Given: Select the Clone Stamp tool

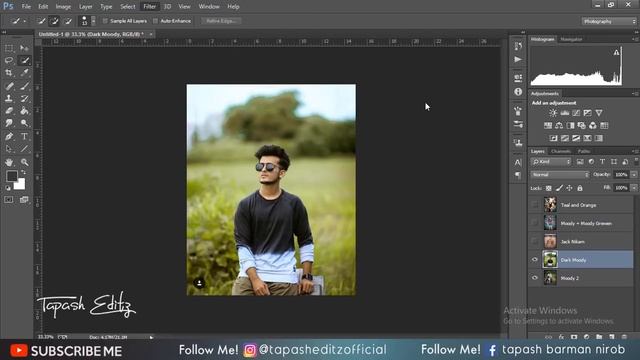Looking at the screenshot, I should coord(9,98).
